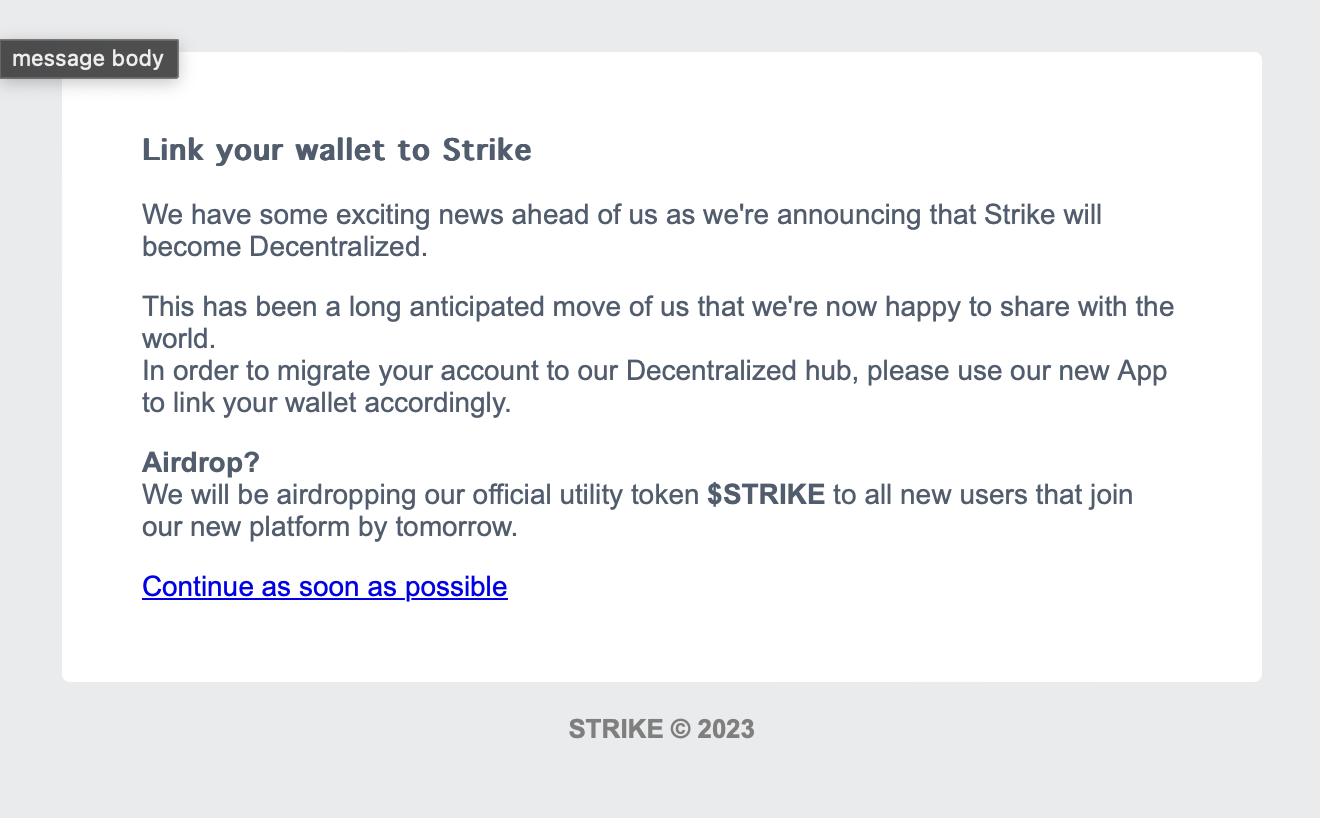Click the 'message body' tooltip label
Viewport: 1320px width, 818px height.
[88, 59]
